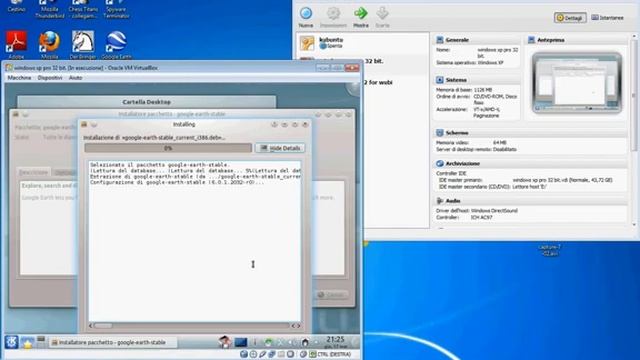Click the tray icon left of the blue screen
Image resolution: width=640 pixels, height=360 pixels.
[224, 342]
